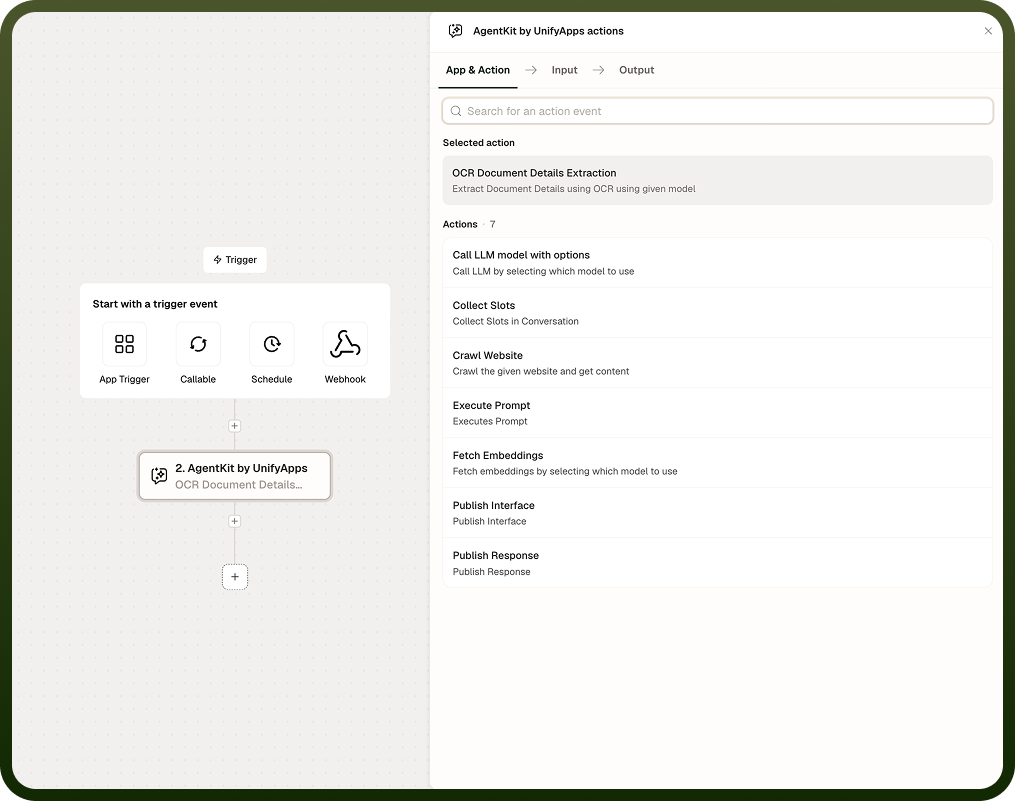Click arrow between App & Action and Input

coord(531,70)
